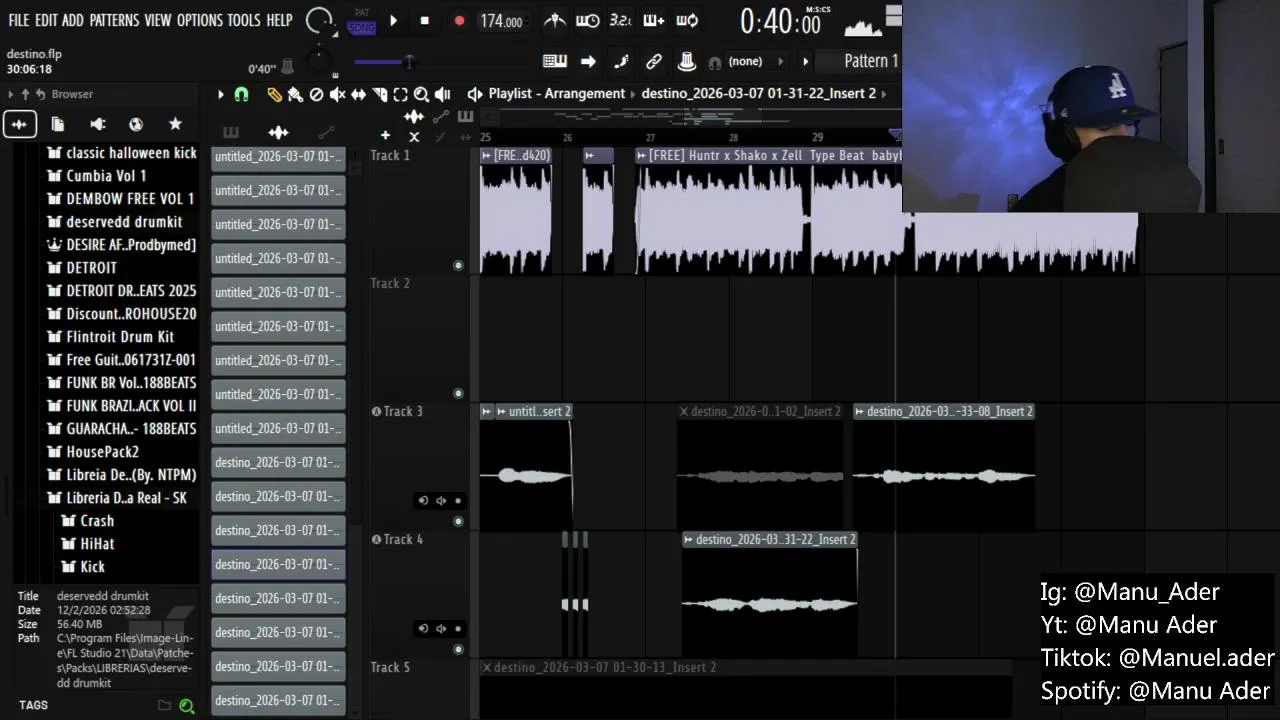
Task: Toggle link note/automation chain icon
Action: pyautogui.click(x=654, y=61)
